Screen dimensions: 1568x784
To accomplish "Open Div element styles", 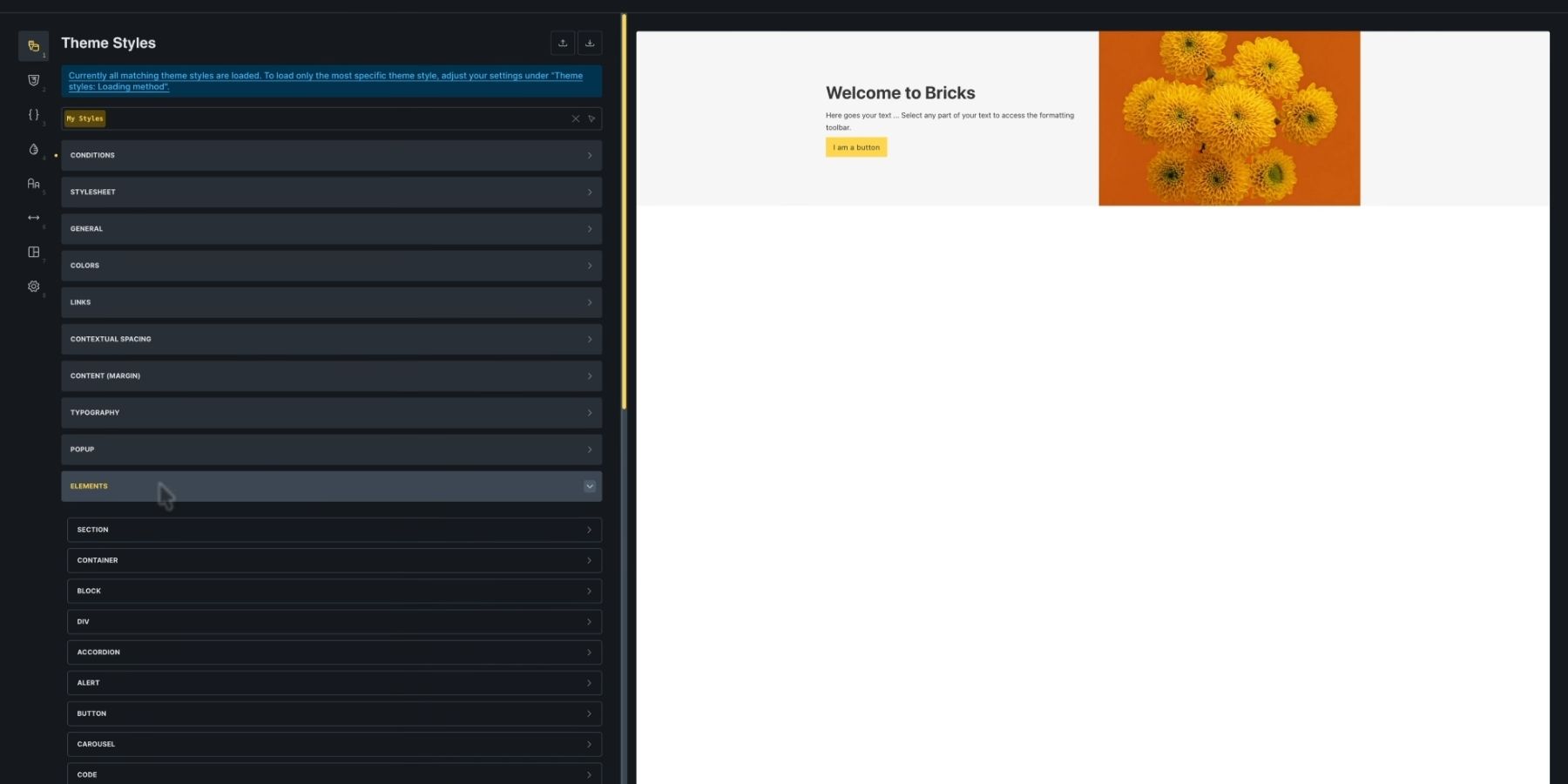I will point(335,621).
